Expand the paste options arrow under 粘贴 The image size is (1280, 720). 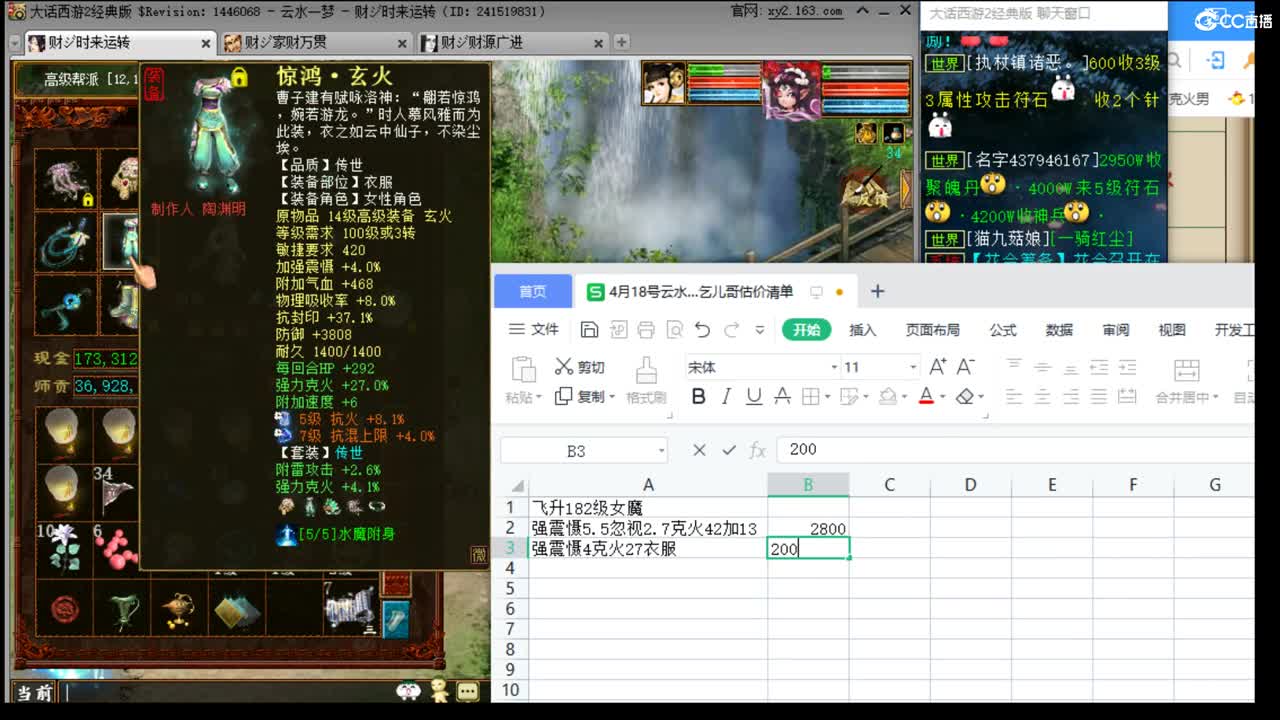point(538,398)
